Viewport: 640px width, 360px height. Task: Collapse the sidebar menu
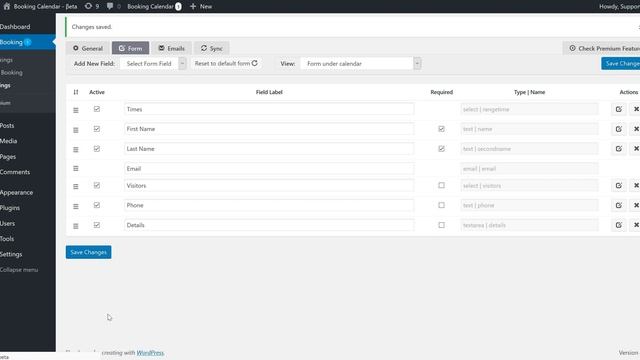click(20, 270)
